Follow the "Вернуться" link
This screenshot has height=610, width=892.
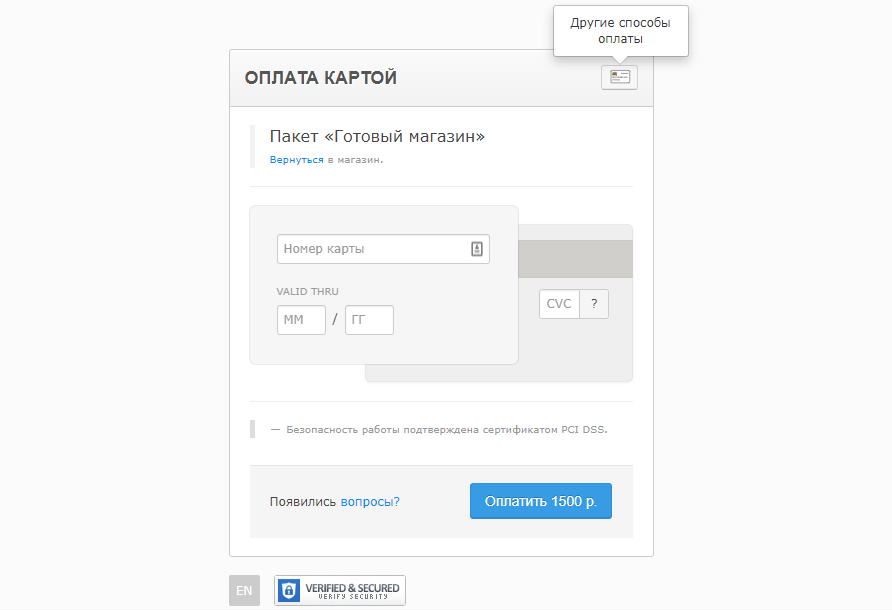pos(296,159)
